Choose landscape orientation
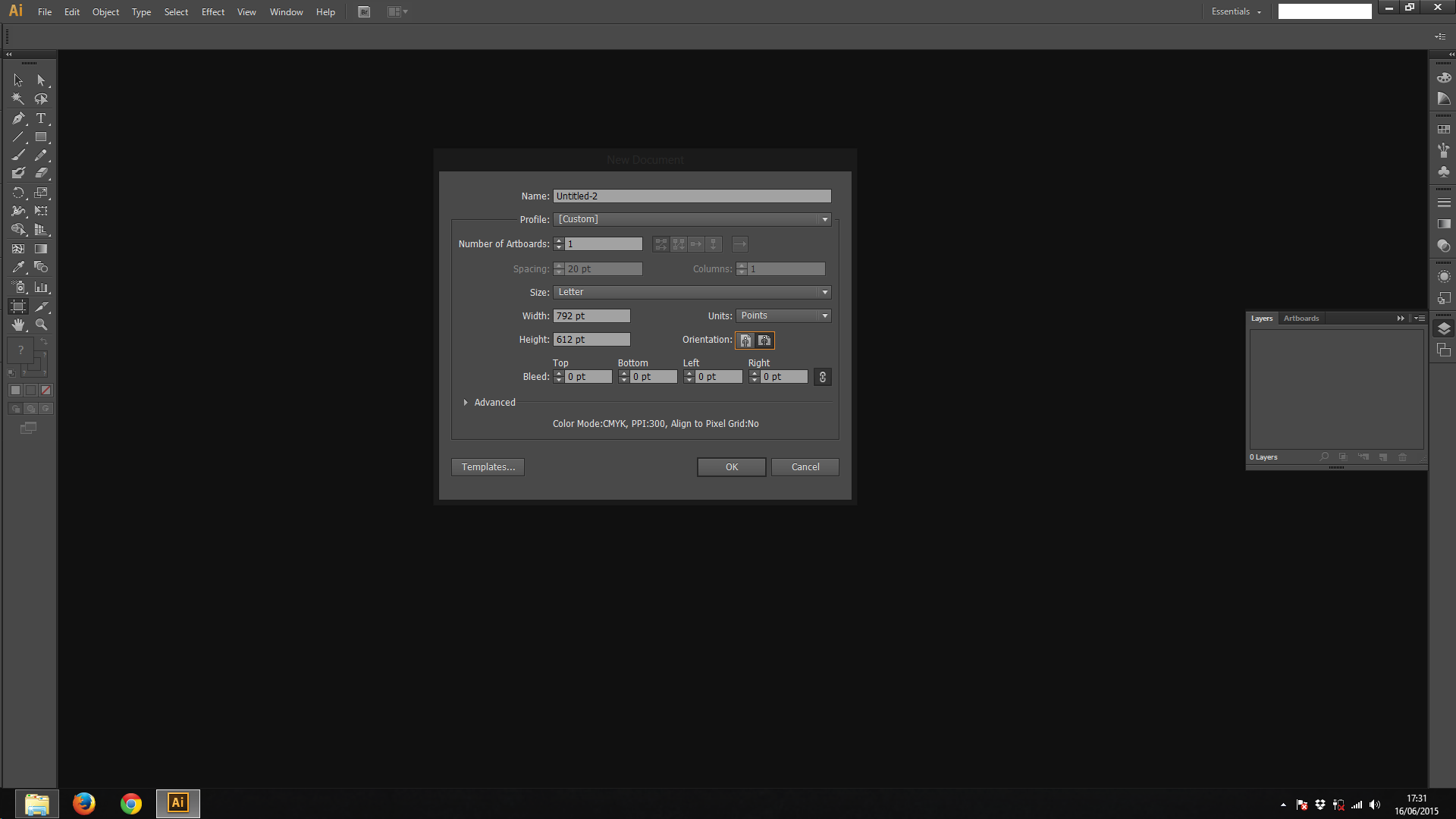Viewport: 1456px width, 819px height. coord(764,340)
